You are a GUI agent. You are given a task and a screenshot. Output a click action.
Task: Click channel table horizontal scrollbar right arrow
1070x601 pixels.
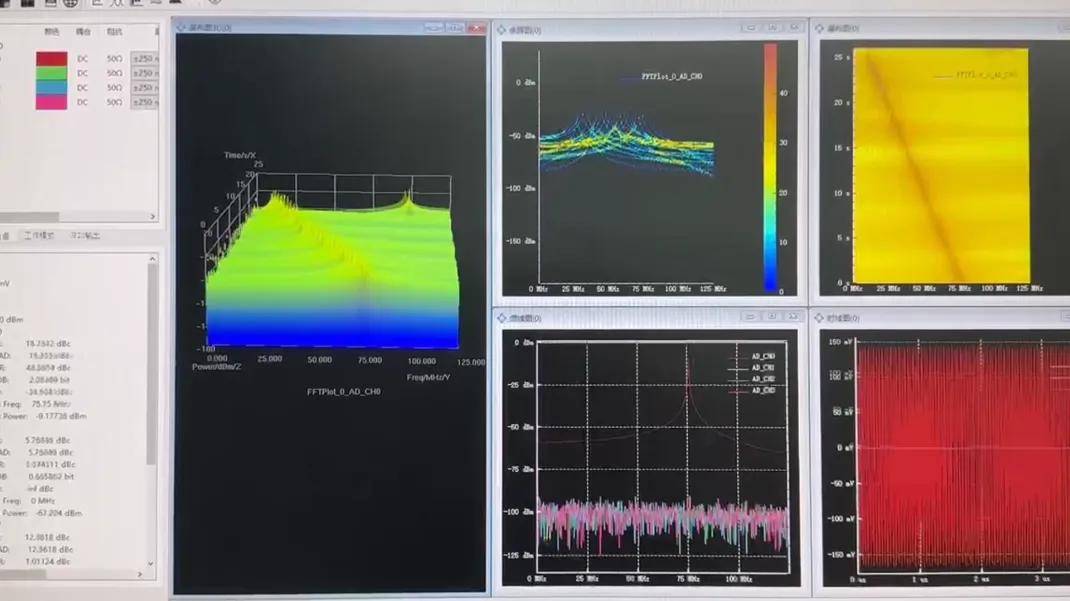pos(153,217)
